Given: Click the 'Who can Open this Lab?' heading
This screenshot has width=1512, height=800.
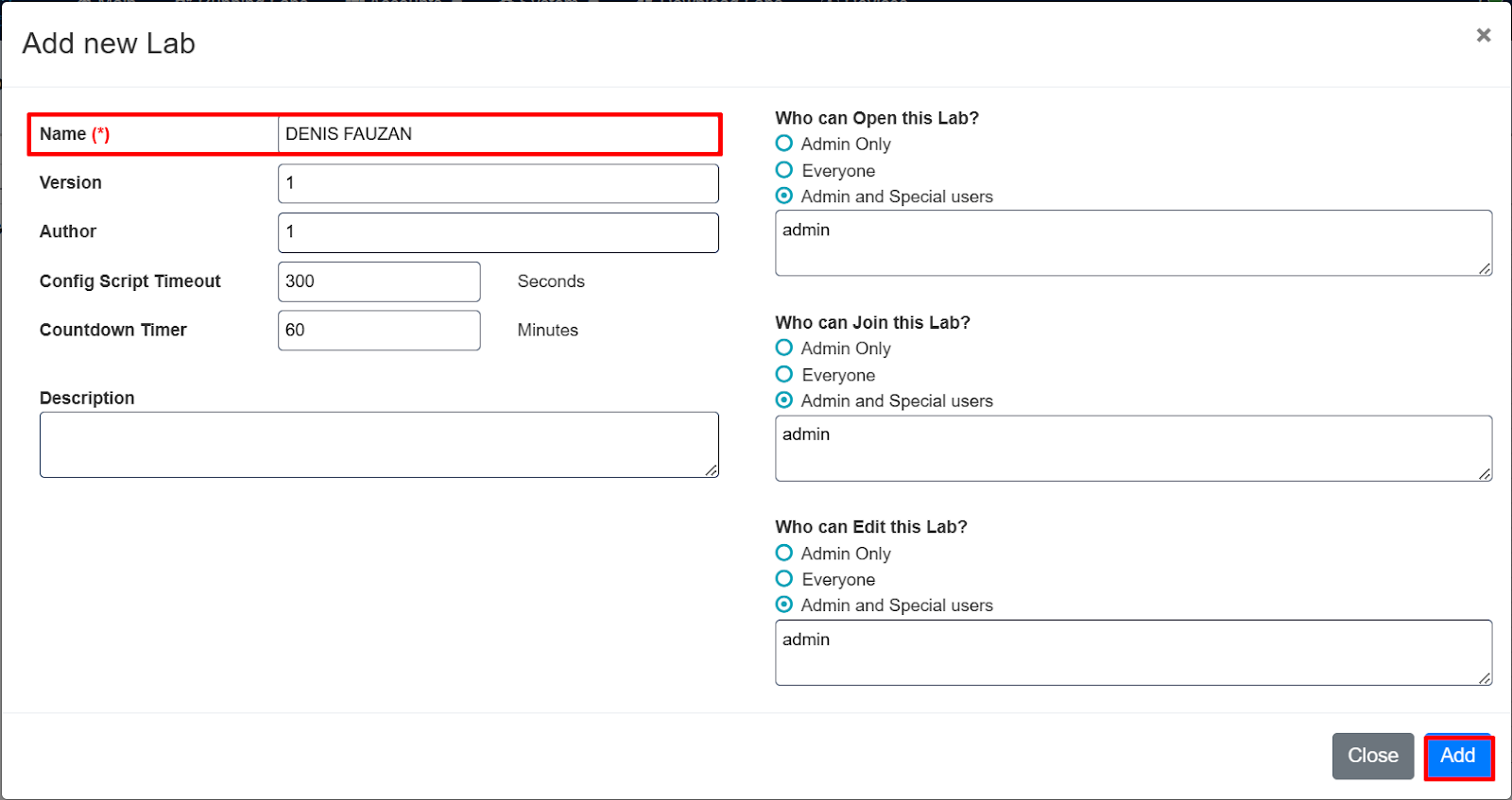Looking at the screenshot, I should coord(877,118).
